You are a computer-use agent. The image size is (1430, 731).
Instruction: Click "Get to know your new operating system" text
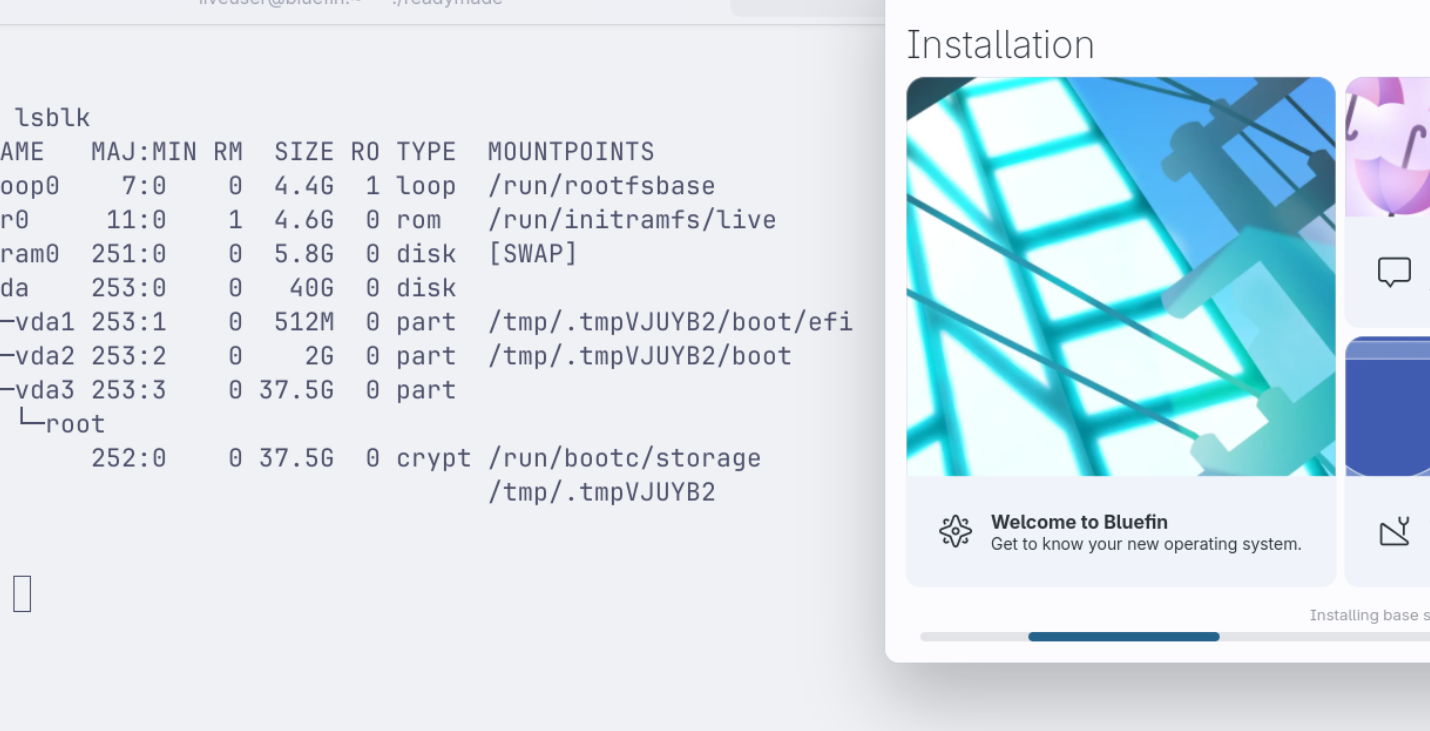coord(1145,545)
